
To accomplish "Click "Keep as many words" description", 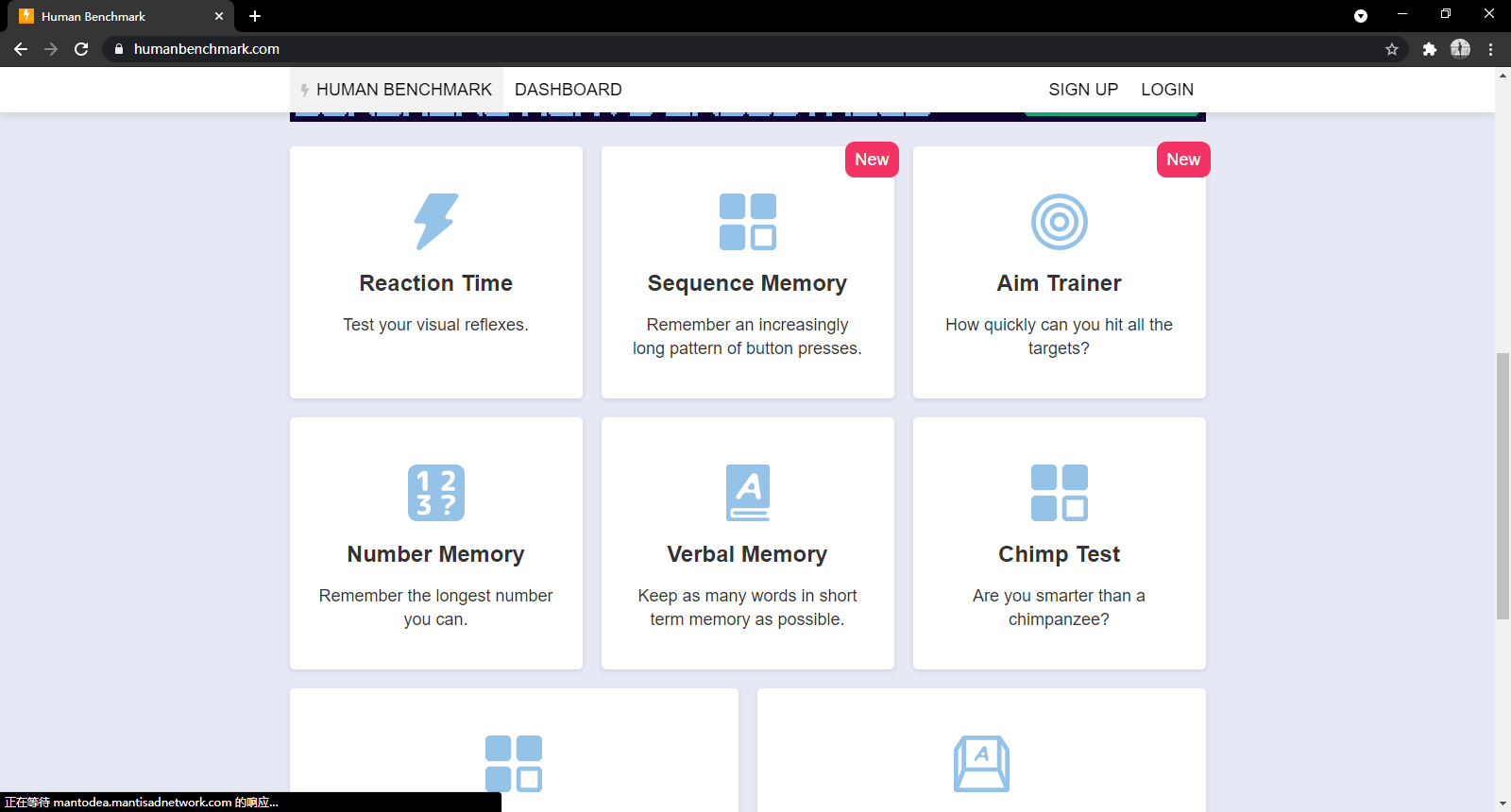I will click(x=748, y=607).
